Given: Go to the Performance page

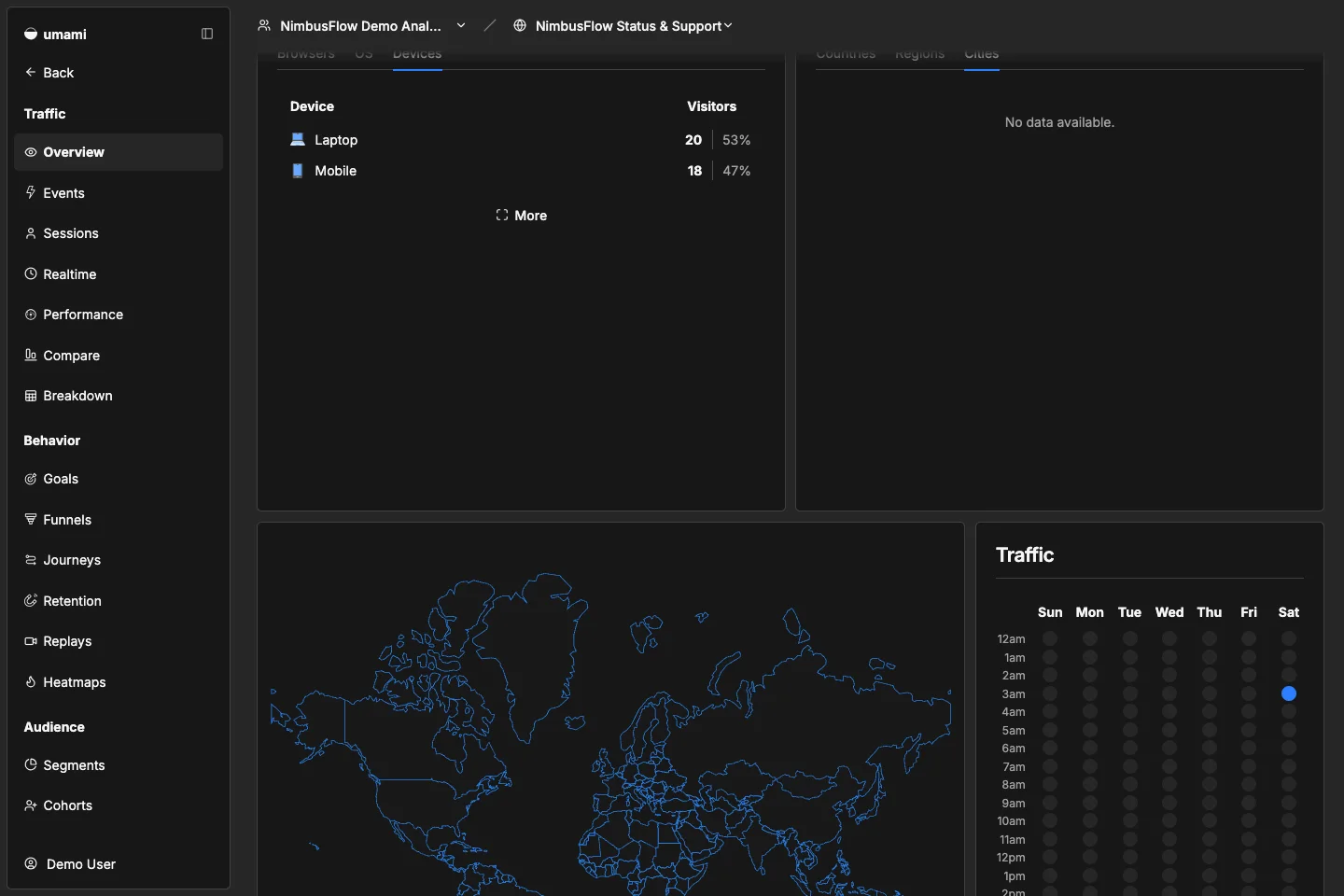Looking at the screenshot, I should (x=119, y=315).
